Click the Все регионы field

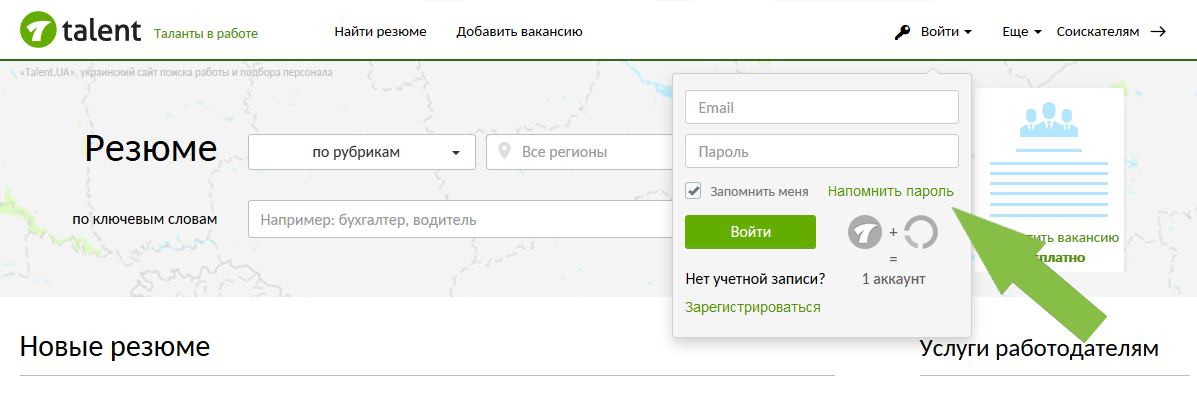[580, 152]
